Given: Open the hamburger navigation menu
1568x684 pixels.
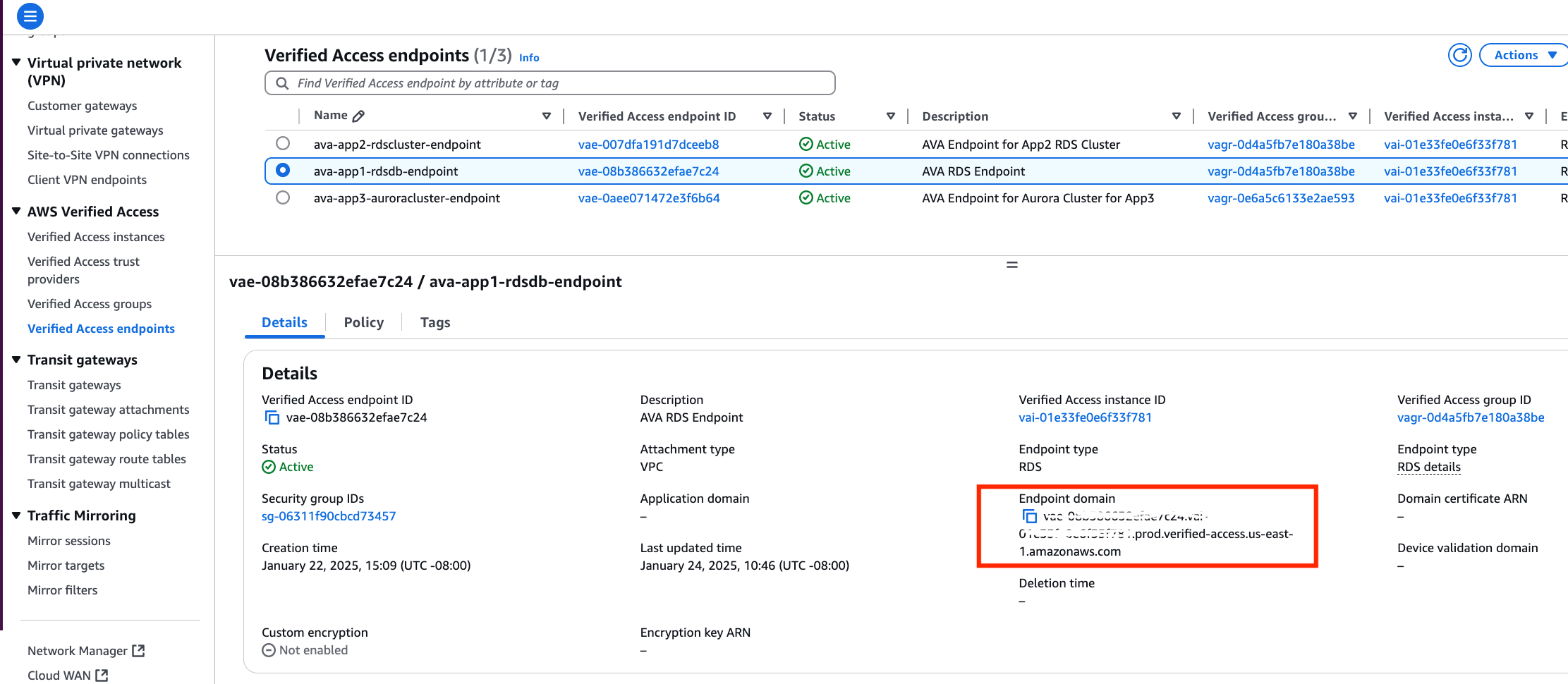Looking at the screenshot, I should pyautogui.click(x=30, y=16).
